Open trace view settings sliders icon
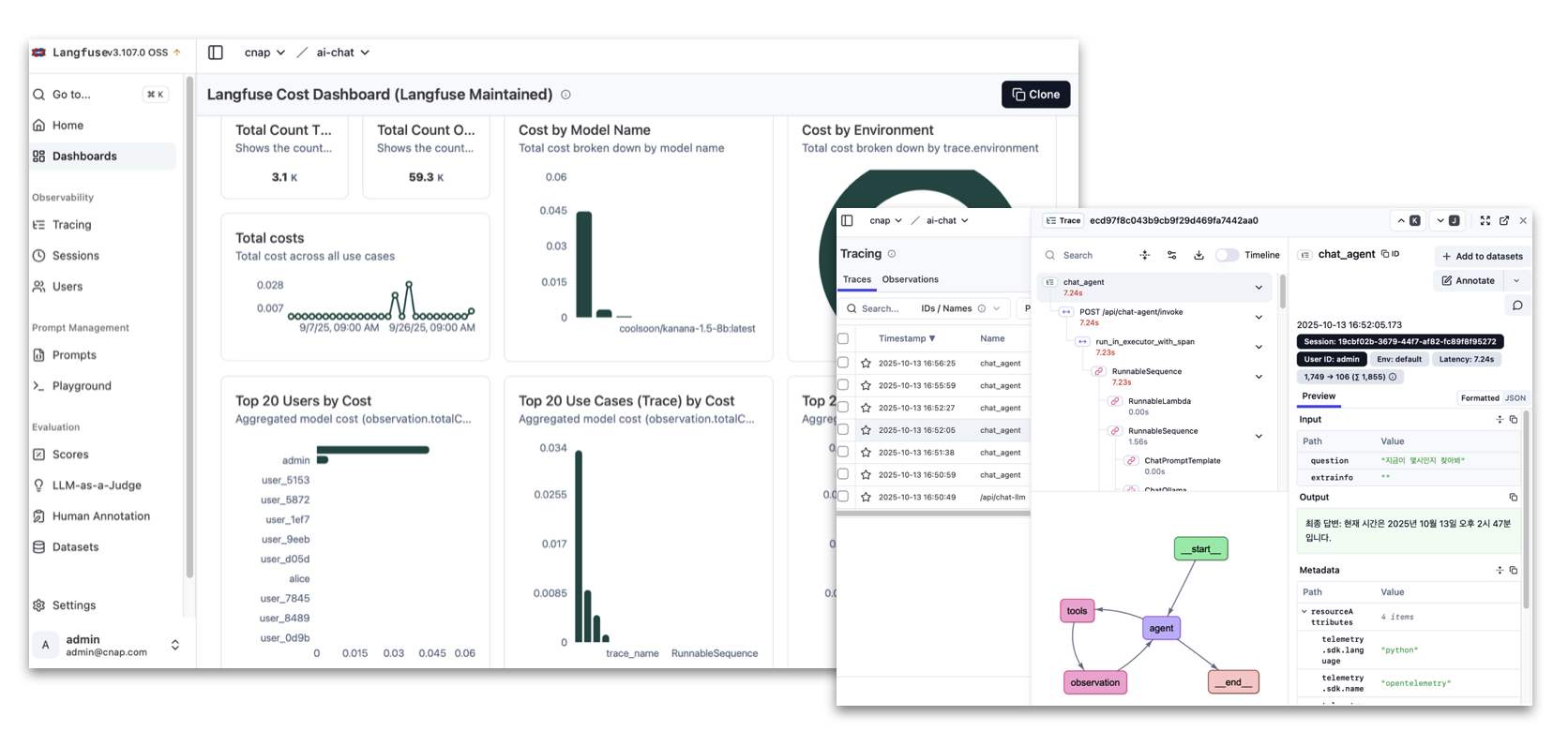This screenshot has width=1568, height=746. click(x=1171, y=255)
